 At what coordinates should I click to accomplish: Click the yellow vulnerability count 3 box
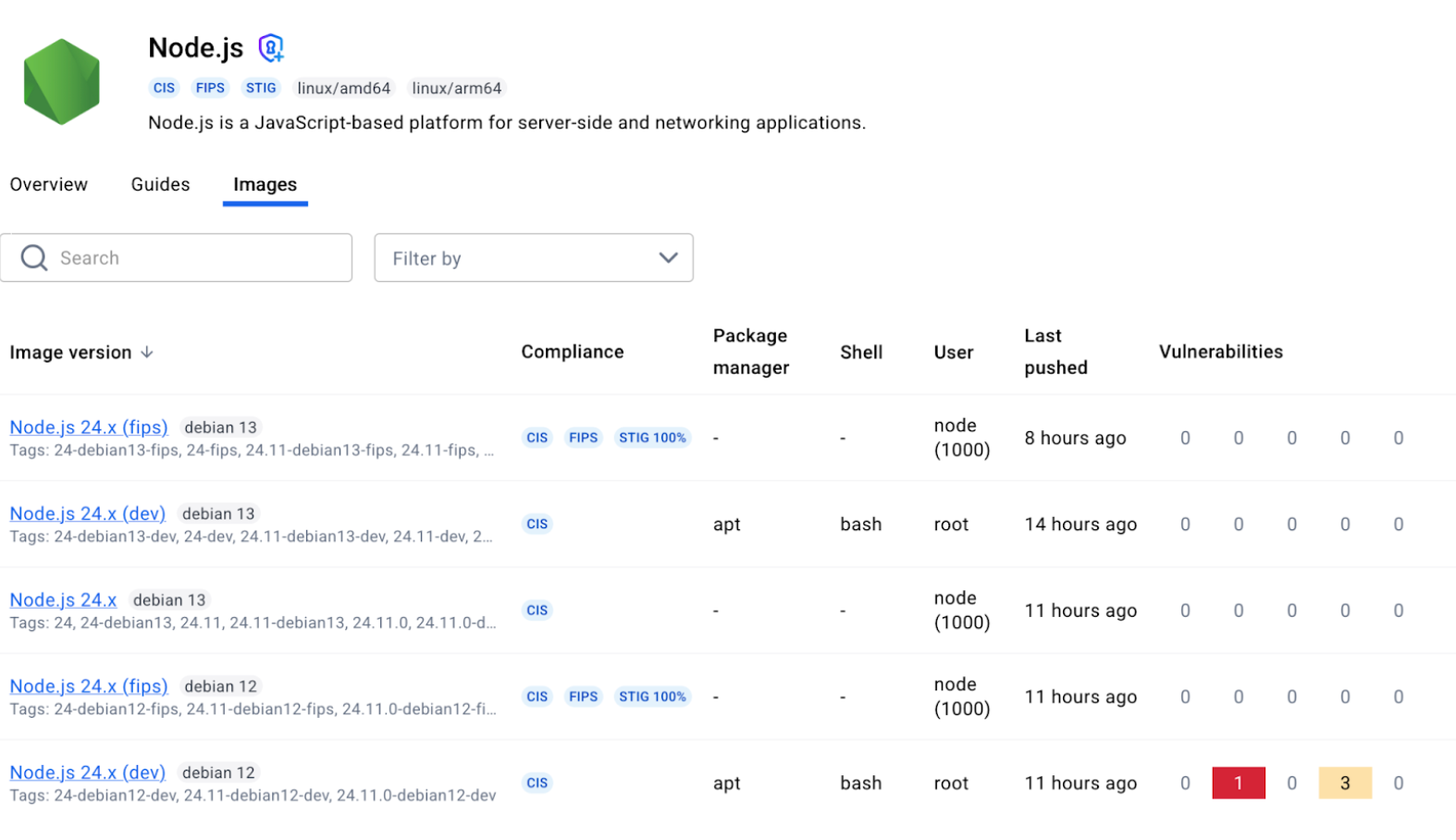[x=1344, y=783]
